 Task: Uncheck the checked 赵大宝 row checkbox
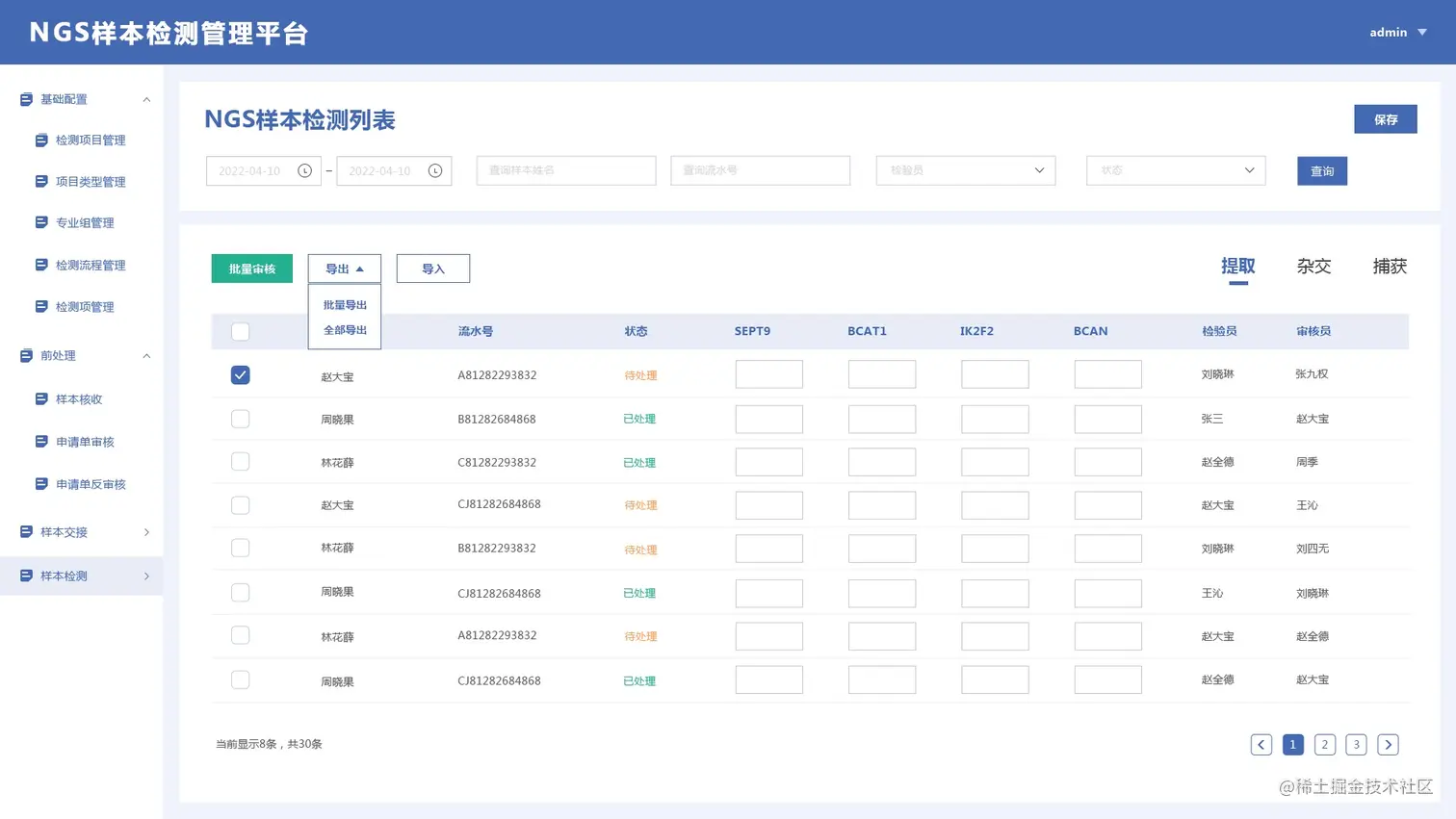[241, 374]
